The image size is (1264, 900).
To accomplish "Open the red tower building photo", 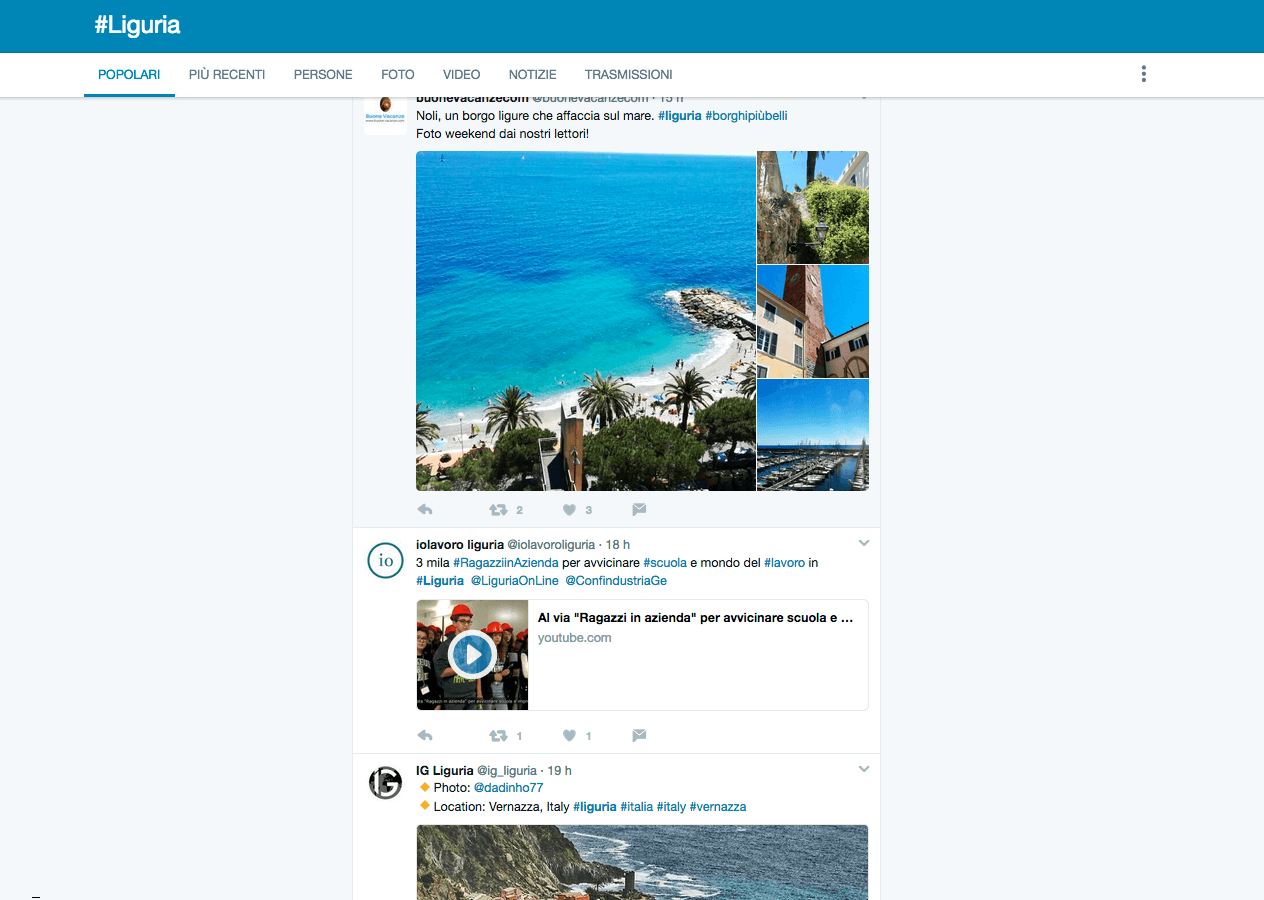I will click(x=813, y=321).
